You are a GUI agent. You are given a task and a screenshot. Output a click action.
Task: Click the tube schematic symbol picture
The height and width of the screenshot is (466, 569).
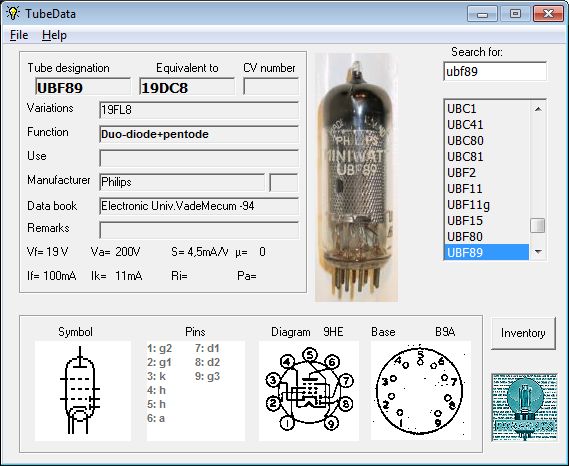(83, 391)
